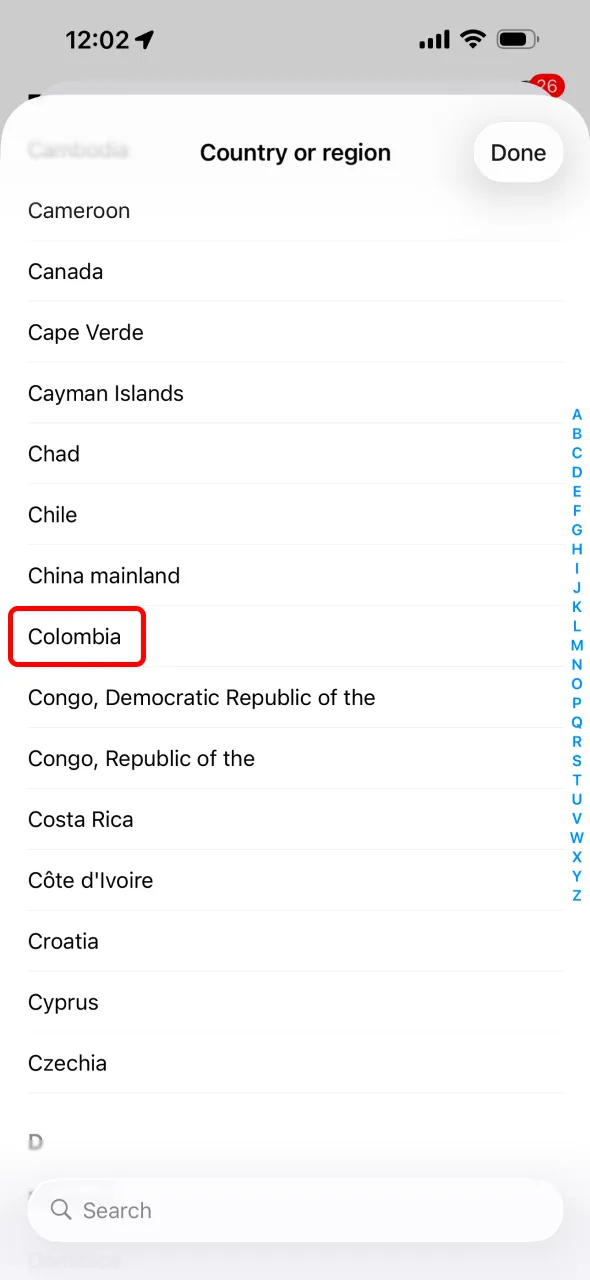Tap the Wi-Fi icon in the status bar
Viewport: 590px width, 1280px height.
pos(472,38)
